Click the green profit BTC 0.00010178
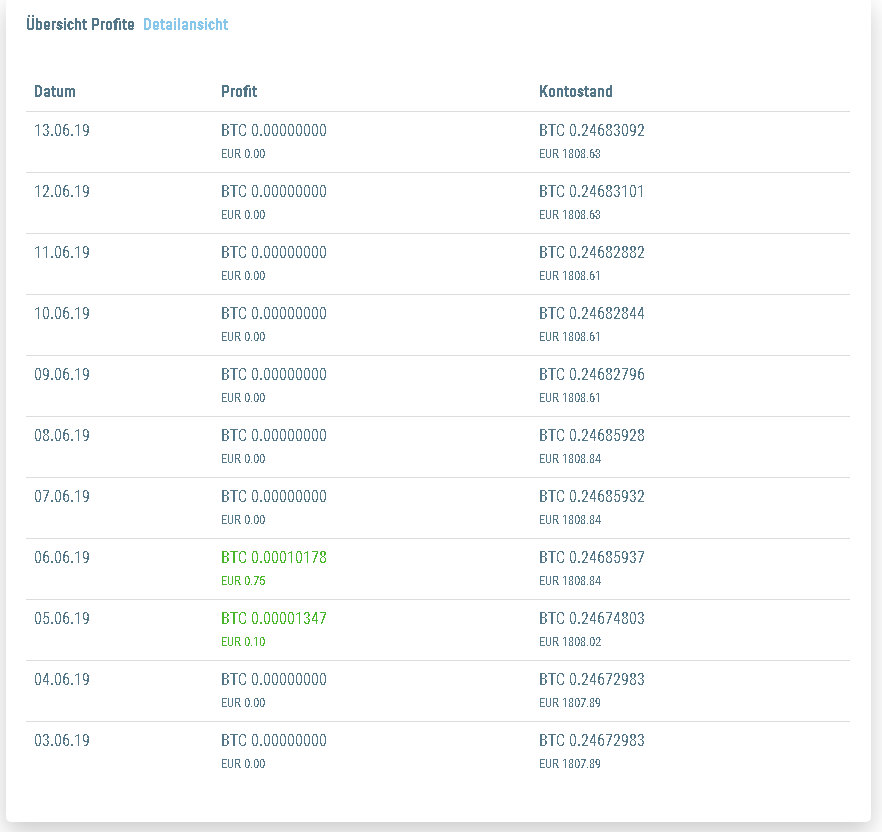 pyautogui.click(x=274, y=557)
